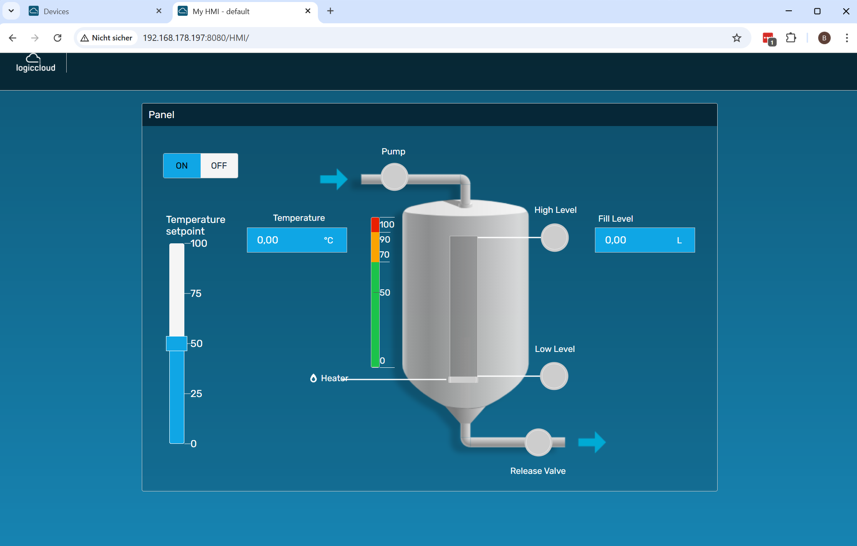The height and width of the screenshot is (546, 857).
Task: Click the Heater flame icon
Action: point(313,378)
